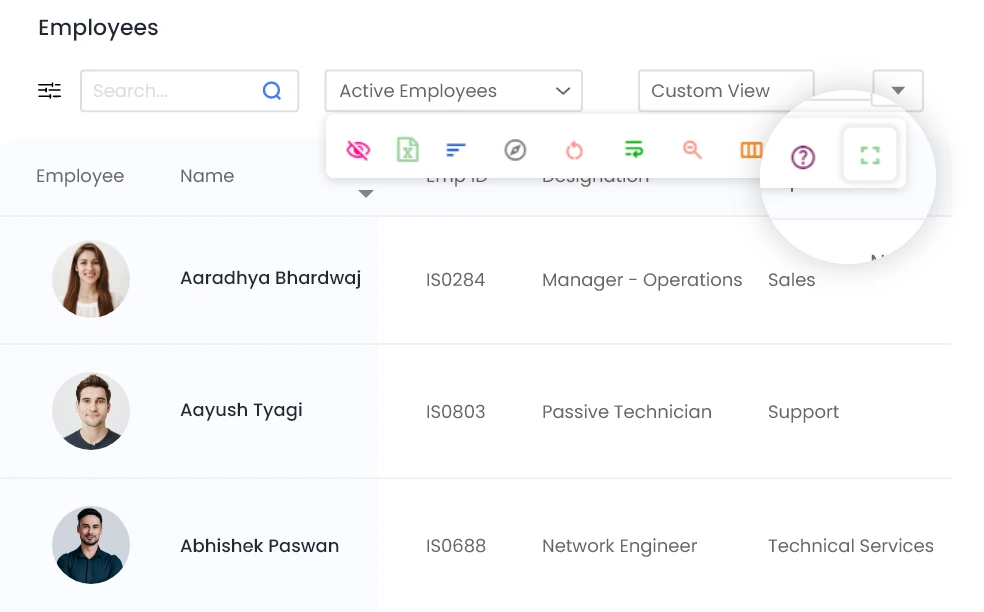
Task: Click the blue search magnifier button
Action: (x=272, y=91)
